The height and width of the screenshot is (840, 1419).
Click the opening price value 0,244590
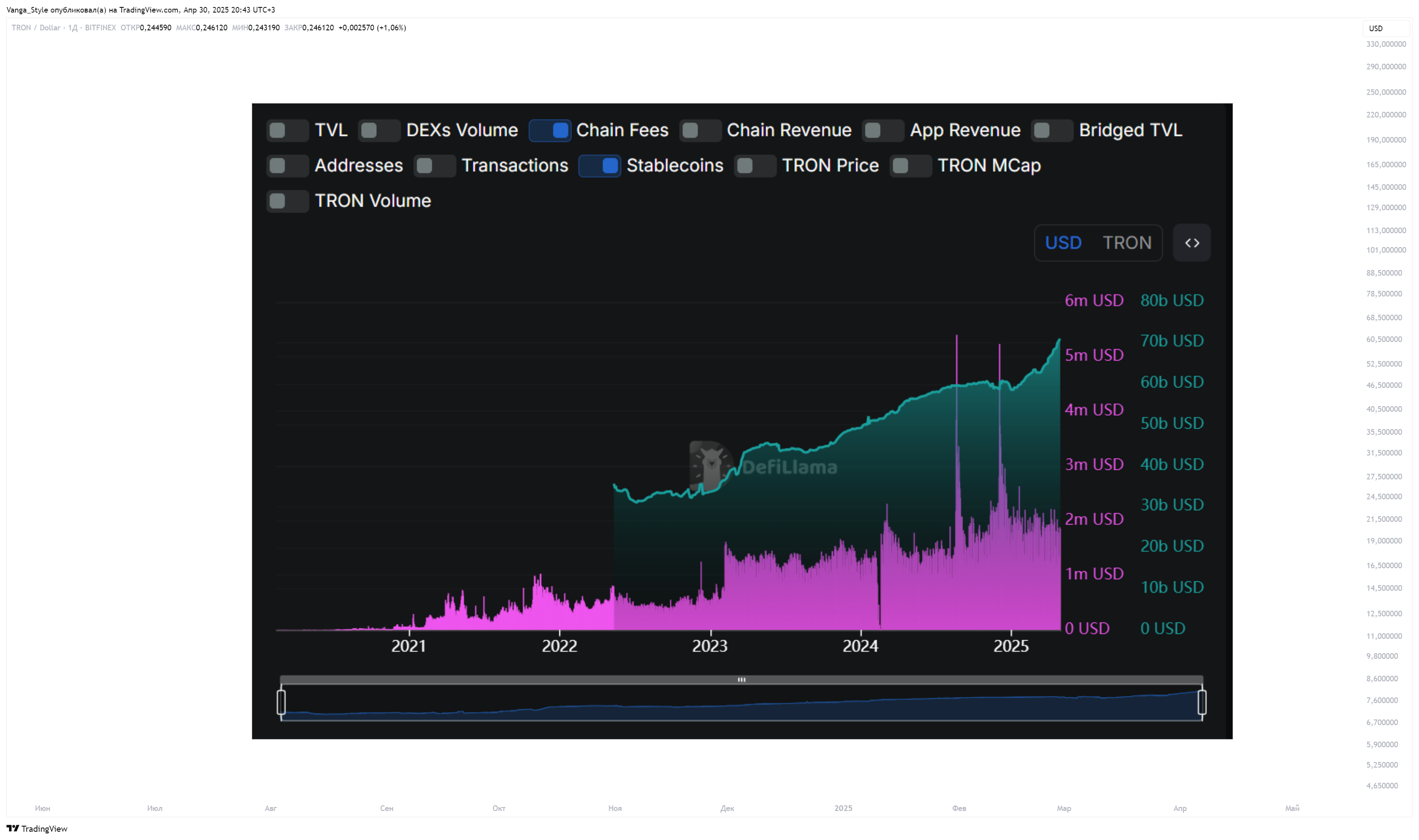coord(156,28)
